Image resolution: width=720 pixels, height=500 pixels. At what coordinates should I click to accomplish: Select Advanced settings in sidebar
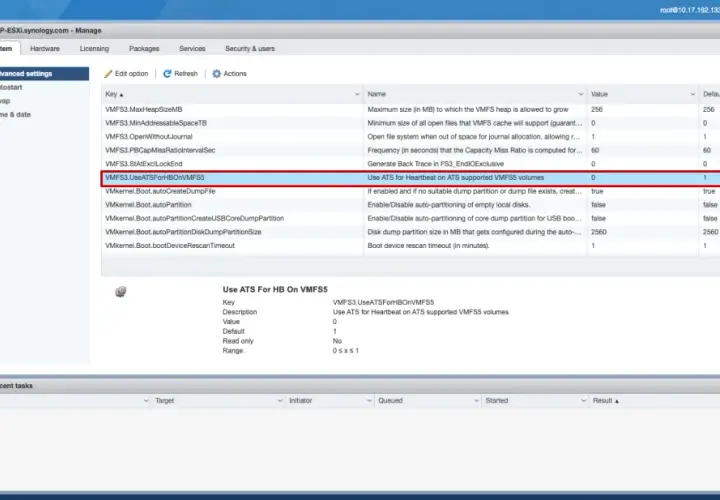(x=44, y=73)
